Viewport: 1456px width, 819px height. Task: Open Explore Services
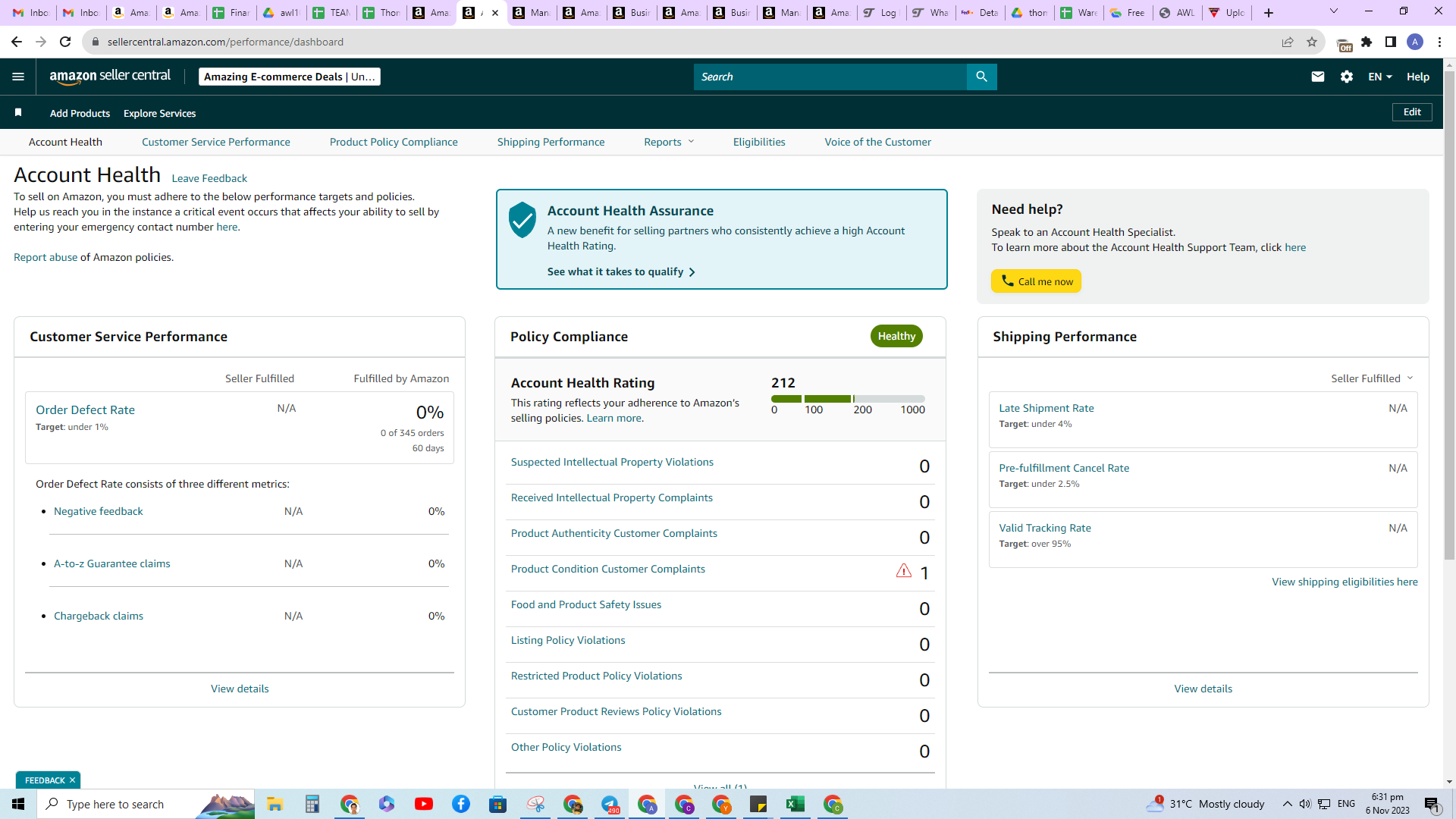159,113
